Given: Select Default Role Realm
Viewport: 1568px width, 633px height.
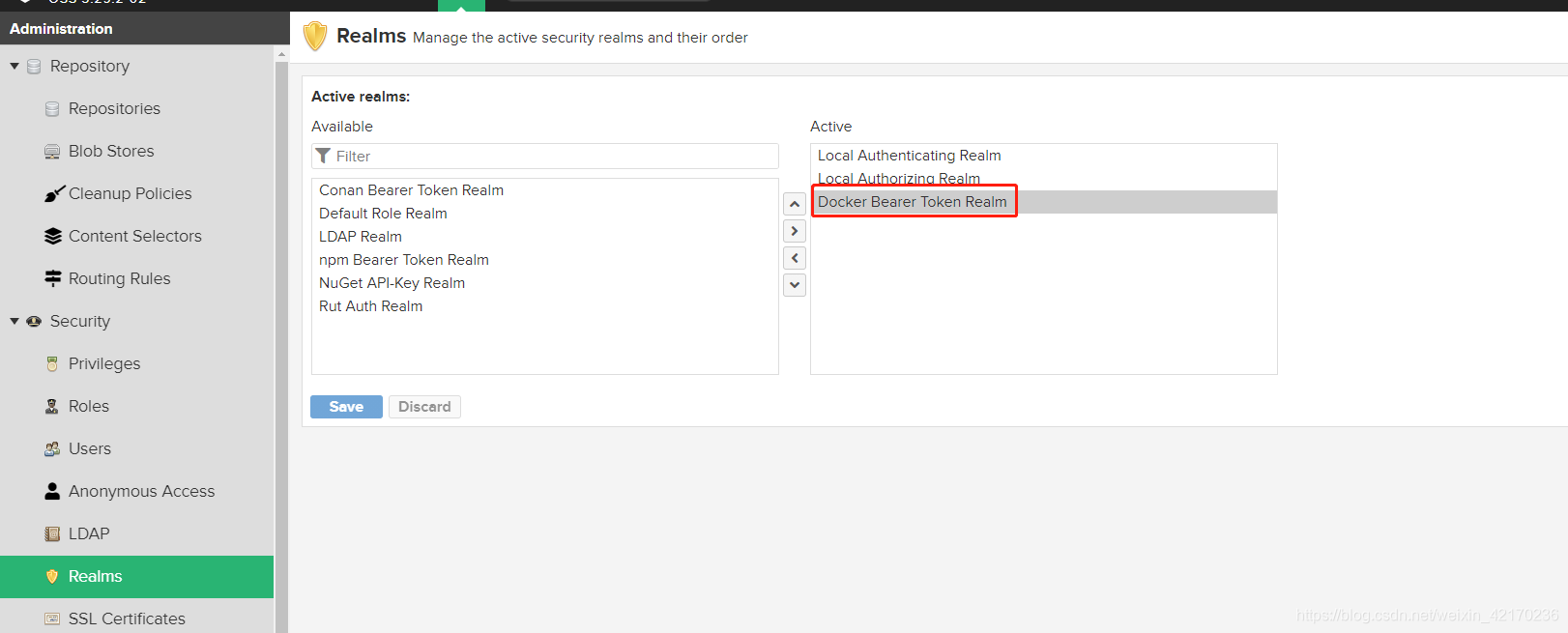Looking at the screenshot, I should click(545, 214).
